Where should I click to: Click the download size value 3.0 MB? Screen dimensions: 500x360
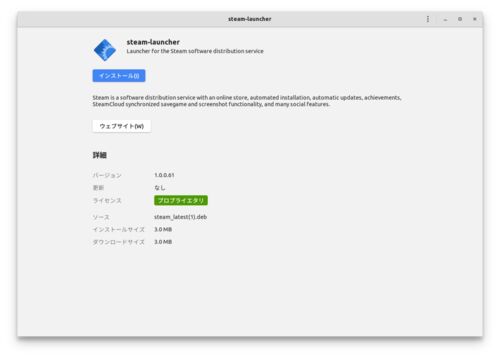[x=163, y=242]
